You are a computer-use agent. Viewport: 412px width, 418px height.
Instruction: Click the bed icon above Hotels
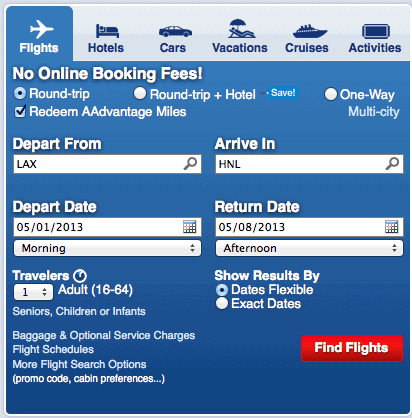pyautogui.click(x=107, y=31)
